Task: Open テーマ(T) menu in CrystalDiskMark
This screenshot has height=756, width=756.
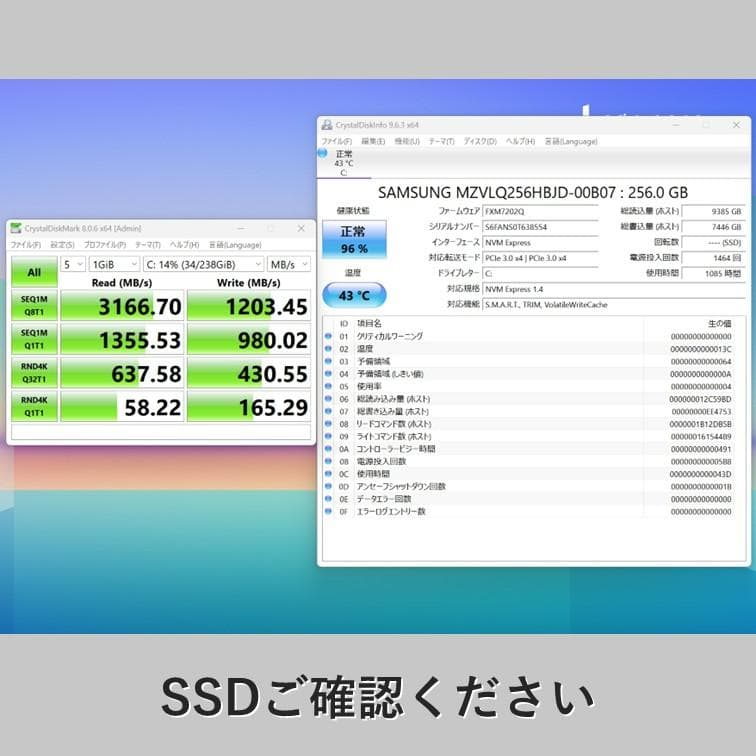Action: point(148,245)
